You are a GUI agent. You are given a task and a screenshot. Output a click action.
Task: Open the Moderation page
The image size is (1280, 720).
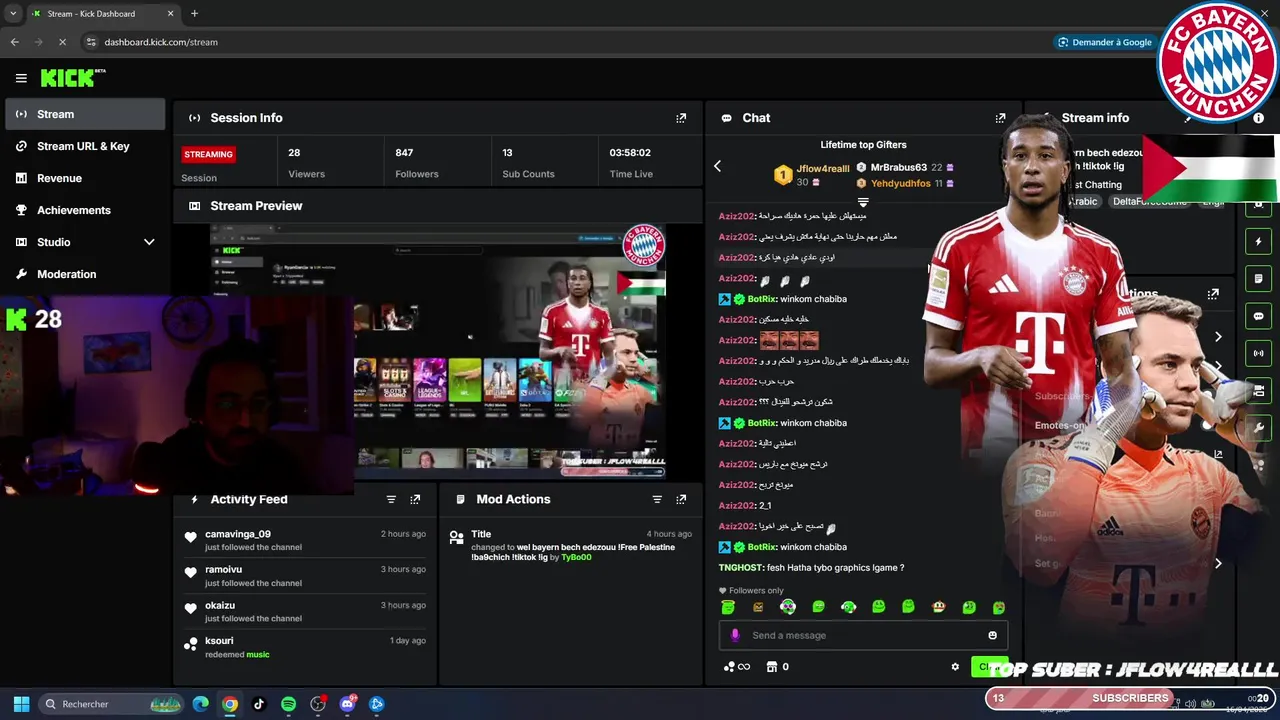(85, 274)
